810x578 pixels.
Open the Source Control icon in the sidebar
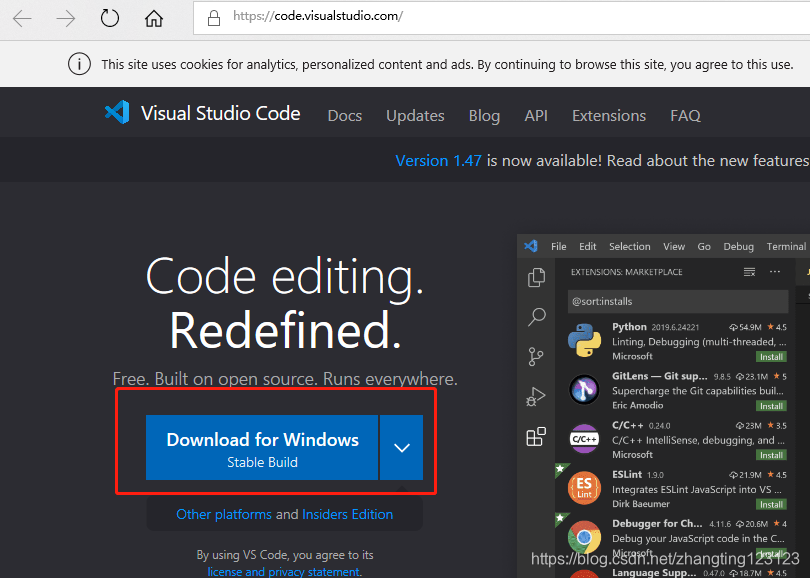point(535,356)
